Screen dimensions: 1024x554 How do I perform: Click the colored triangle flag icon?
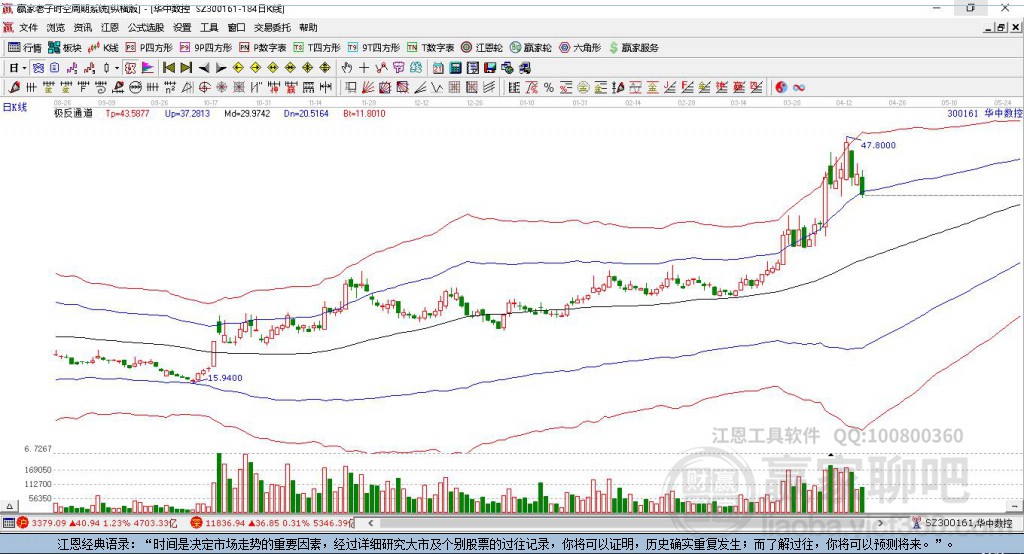pyautogui.click(x=148, y=68)
